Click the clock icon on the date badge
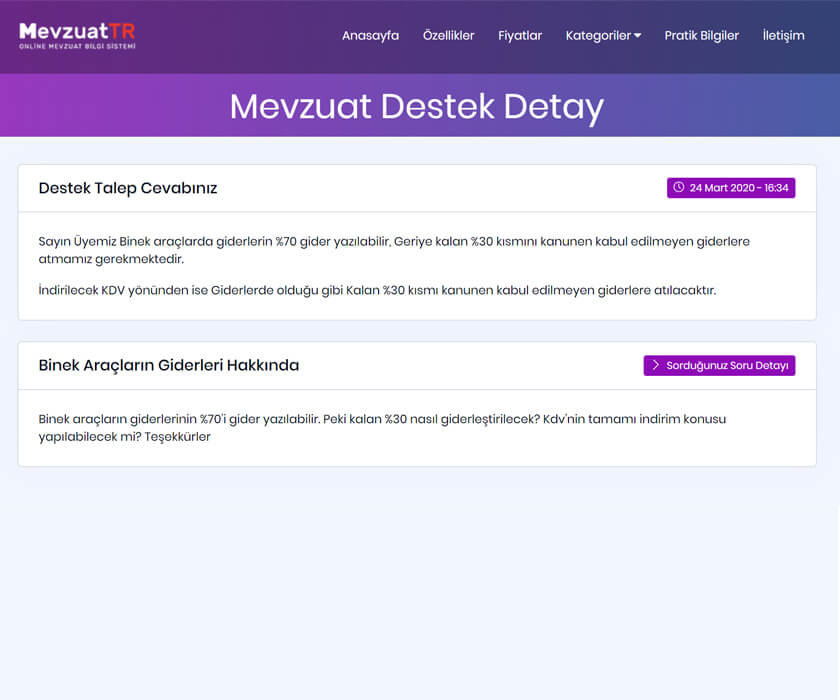 [x=679, y=187]
